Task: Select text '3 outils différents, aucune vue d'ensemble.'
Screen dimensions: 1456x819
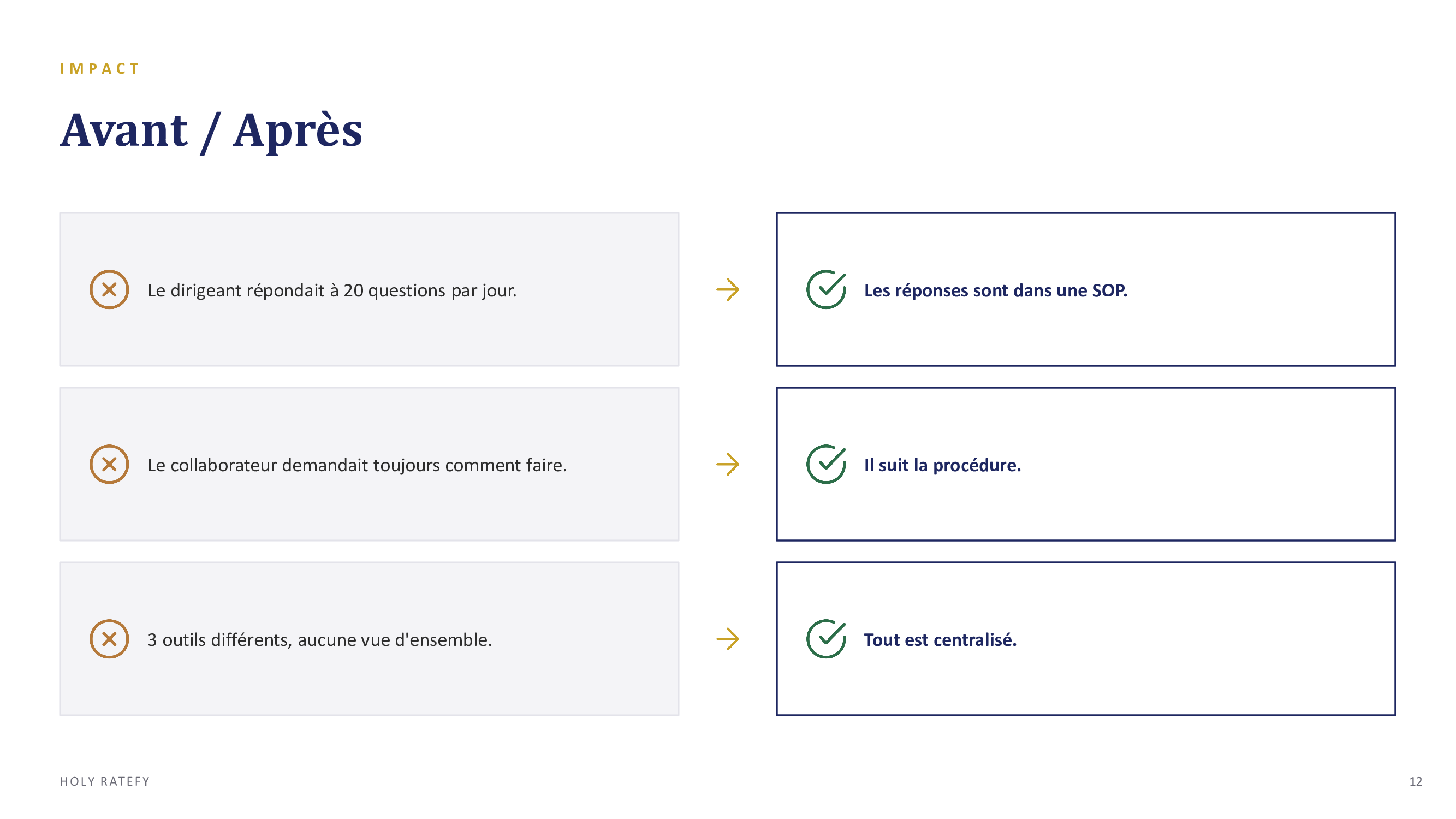Action: pyautogui.click(x=319, y=639)
